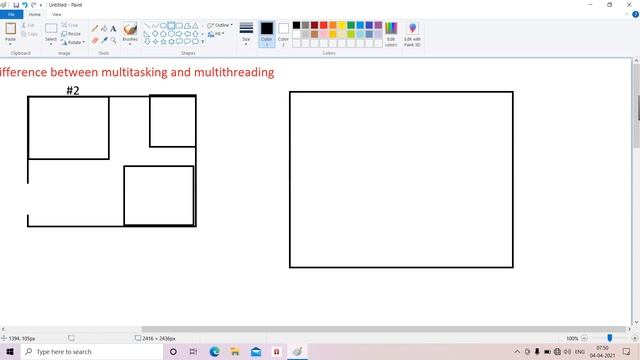Click the Copy button
Viewport: 640px width, 360px height.
[x=29, y=34]
